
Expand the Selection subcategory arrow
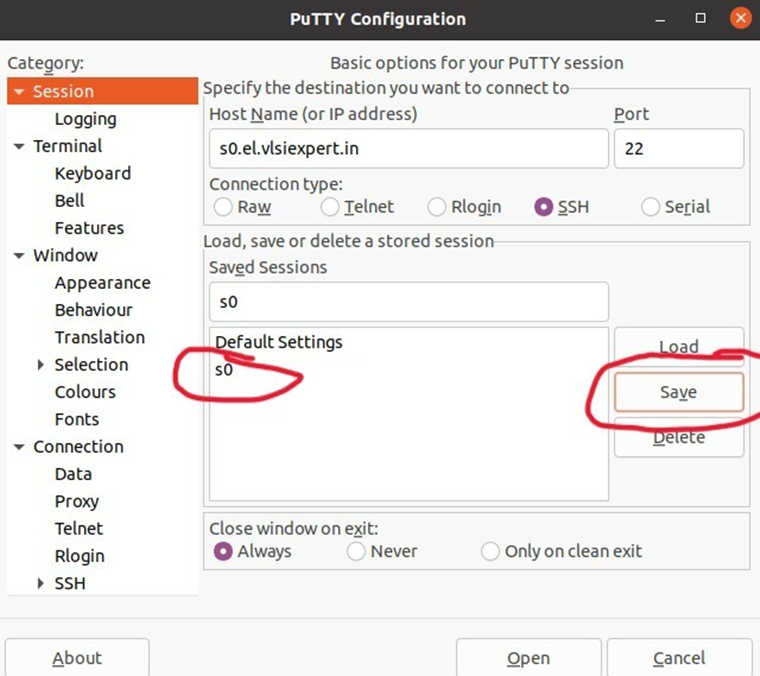click(41, 365)
